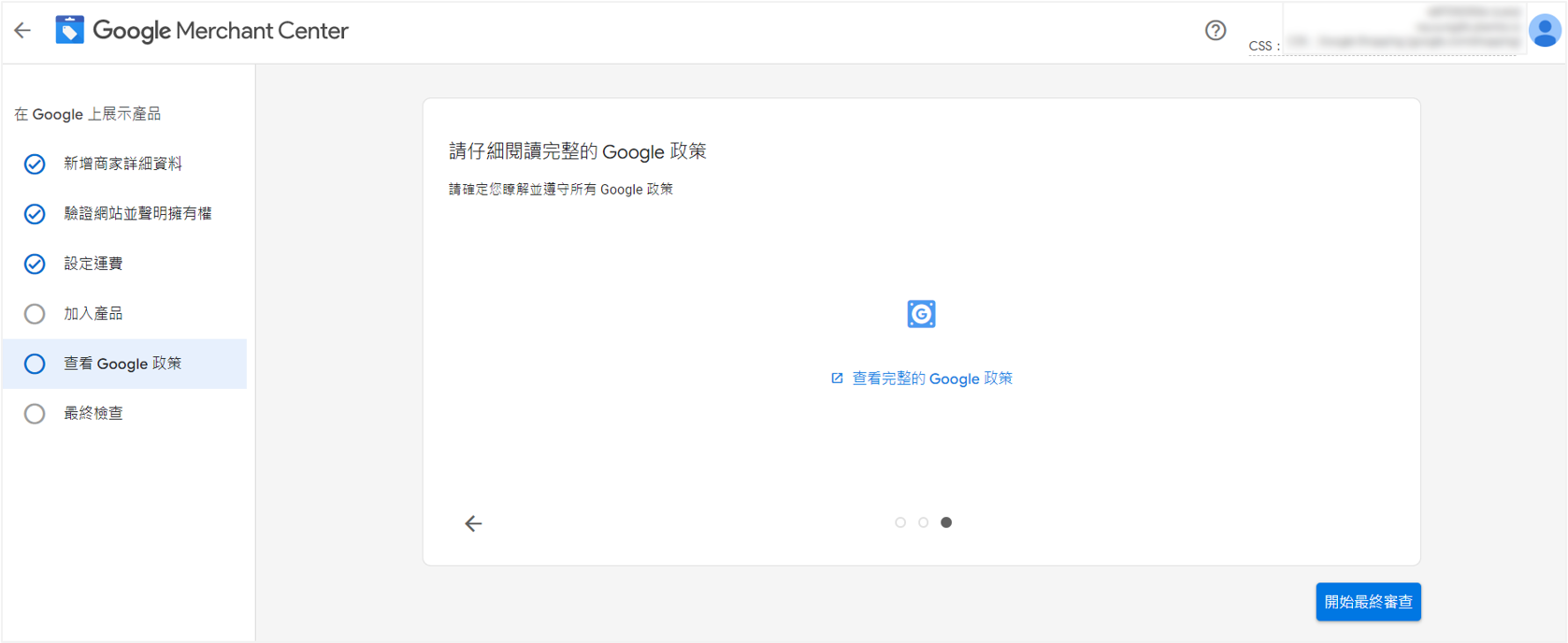Open the 最終檢查 step
The width and height of the screenshot is (1568, 643).
point(124,413)
